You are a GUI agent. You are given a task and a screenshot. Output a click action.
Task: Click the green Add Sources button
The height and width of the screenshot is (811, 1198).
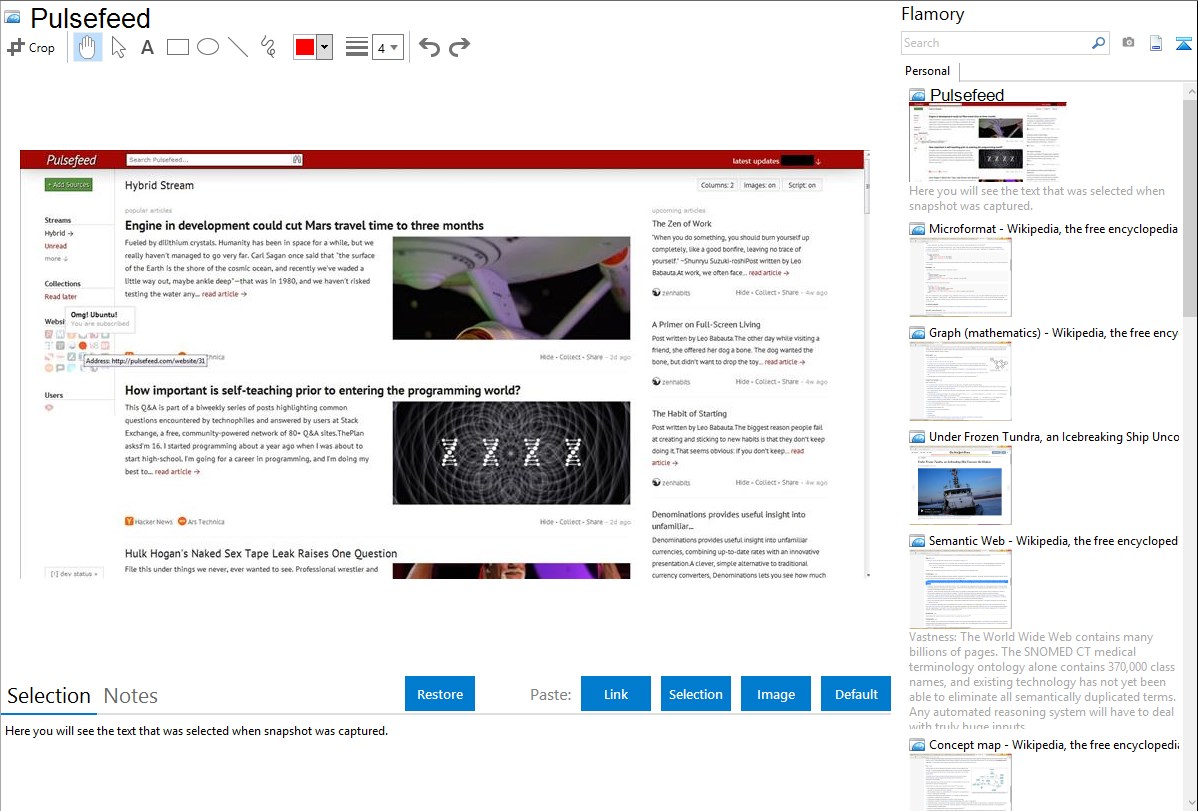click(x=69, y=184)
